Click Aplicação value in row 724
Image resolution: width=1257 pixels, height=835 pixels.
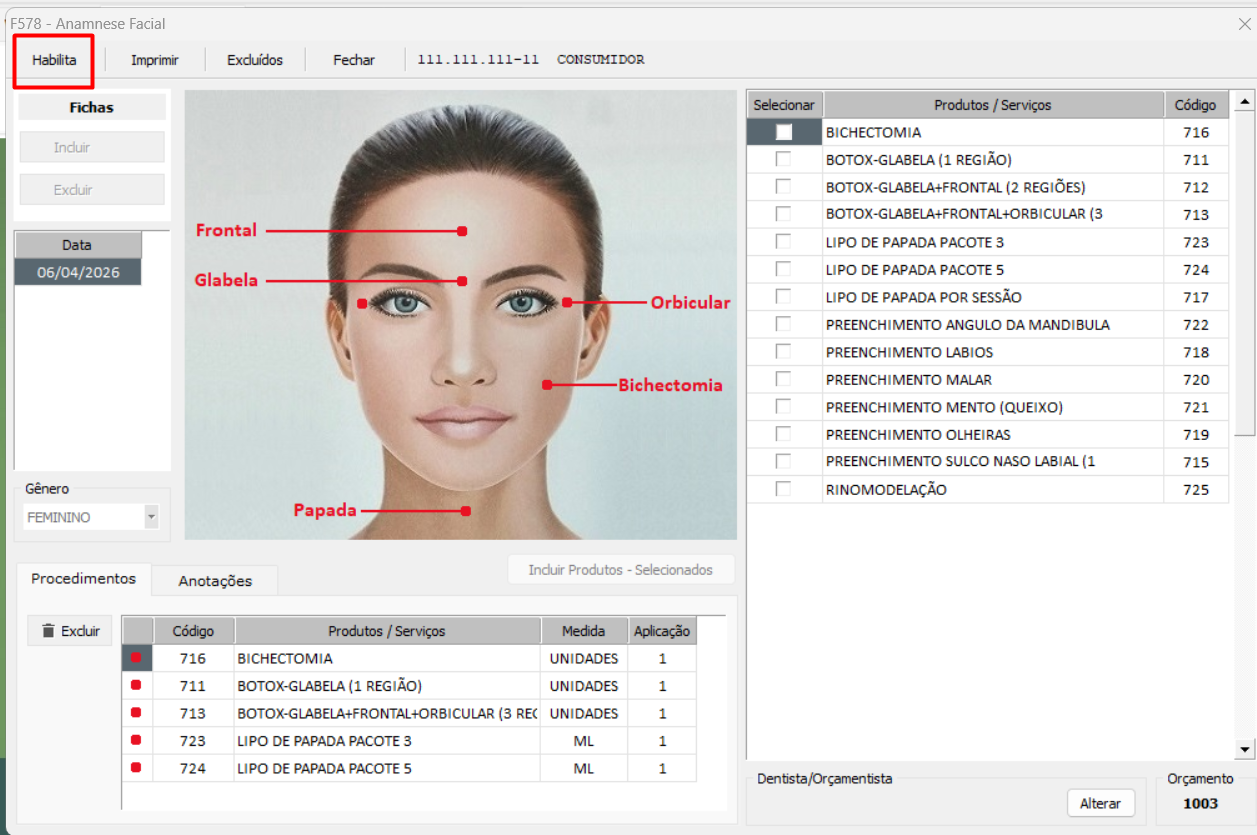[662, 768]
